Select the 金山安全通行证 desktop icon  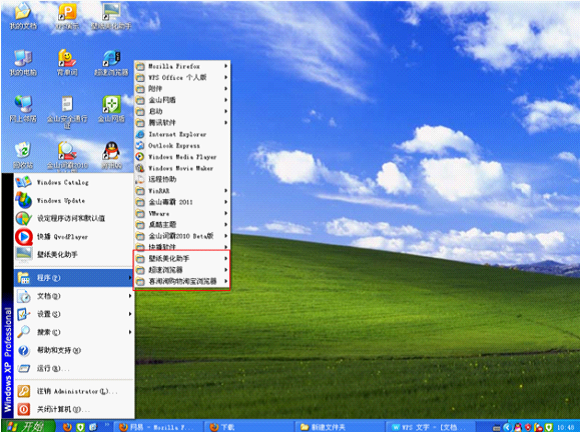(x=67, y=112)
